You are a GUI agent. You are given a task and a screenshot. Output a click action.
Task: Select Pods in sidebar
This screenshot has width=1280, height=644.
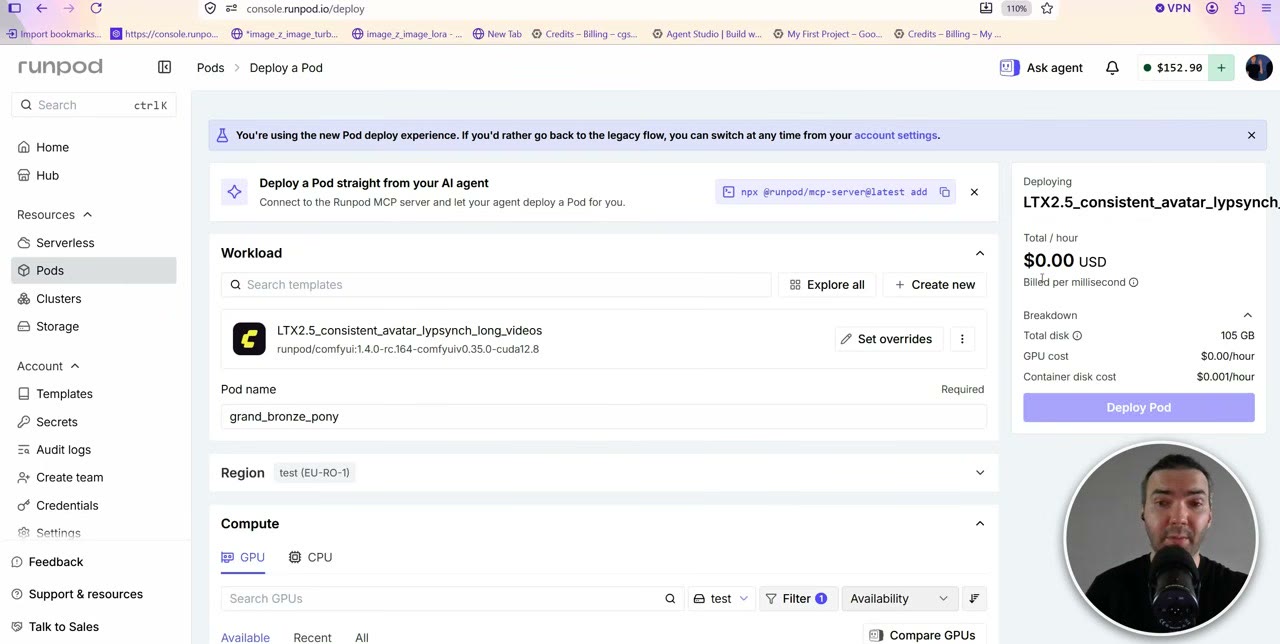[94, 271]
